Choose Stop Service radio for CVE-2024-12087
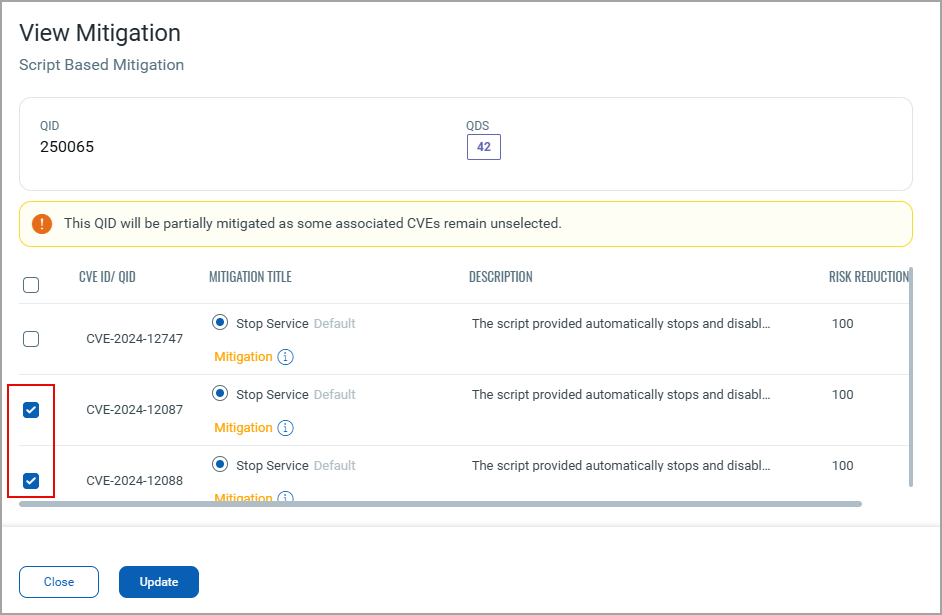The width and height of the screenshot is (942, 615). click(x=220, y=394)
